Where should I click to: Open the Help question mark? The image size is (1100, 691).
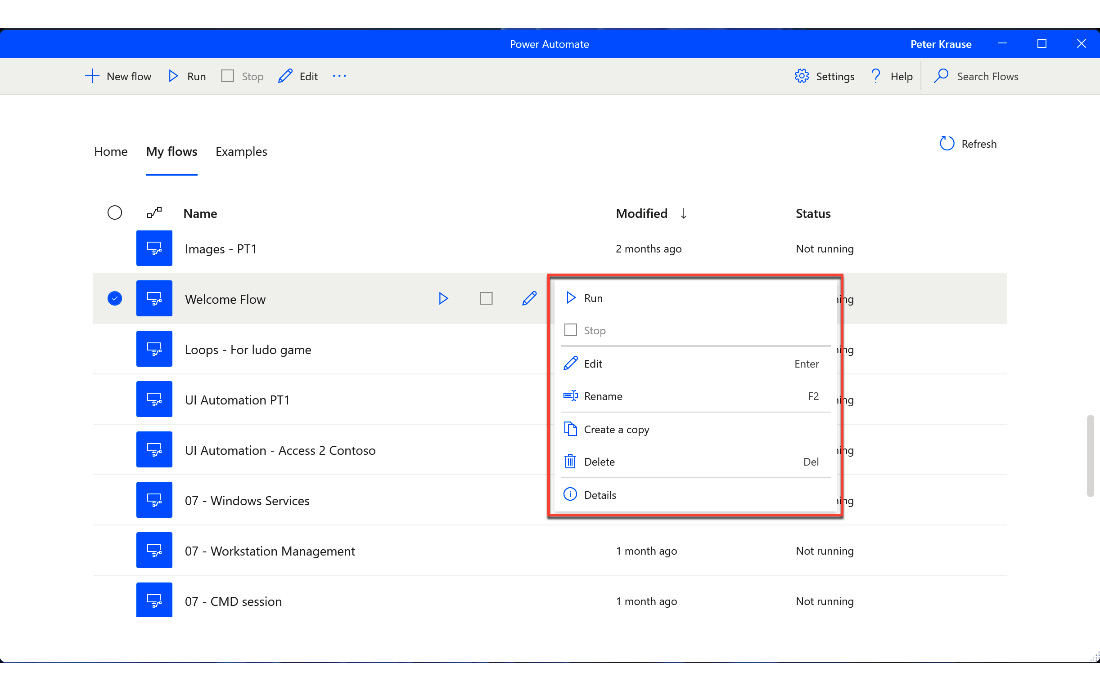coord(876,76)
